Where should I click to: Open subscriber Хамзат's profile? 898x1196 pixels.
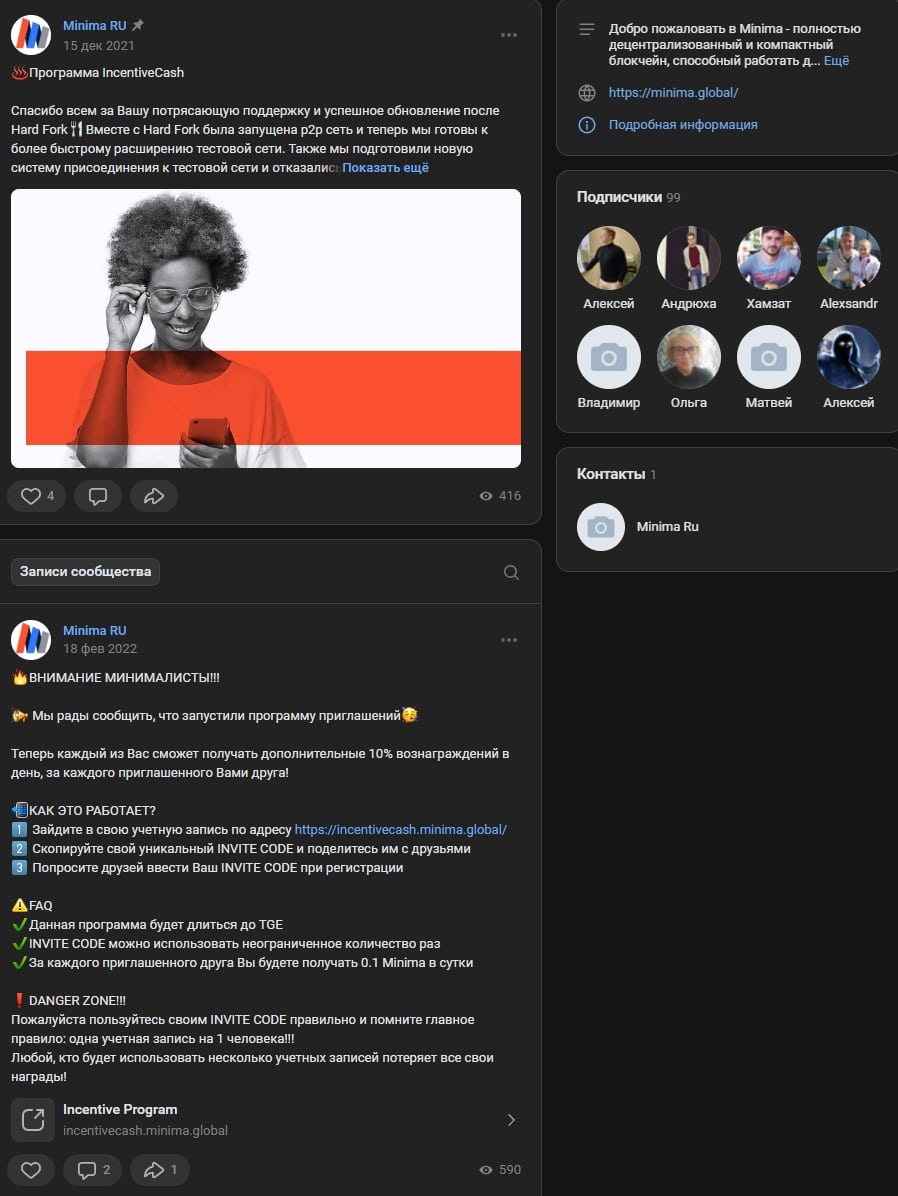[769, 258]
